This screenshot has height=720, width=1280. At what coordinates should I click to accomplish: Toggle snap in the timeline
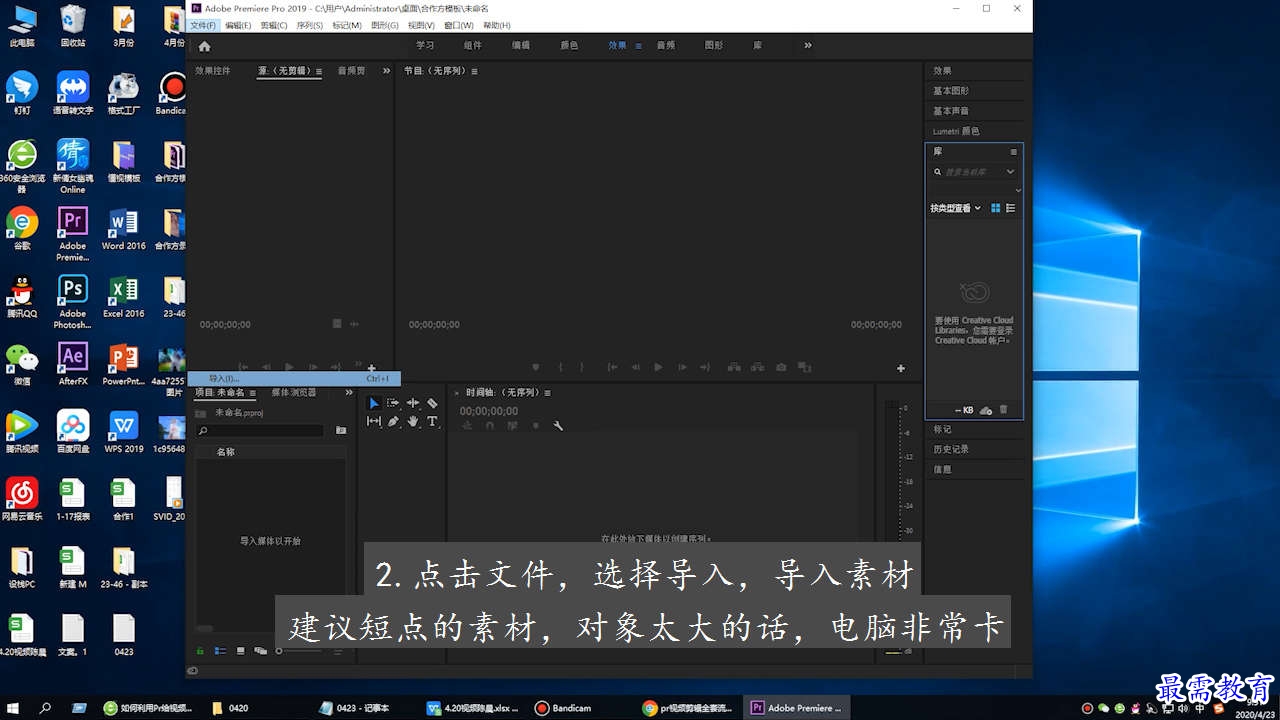(489, 426)
